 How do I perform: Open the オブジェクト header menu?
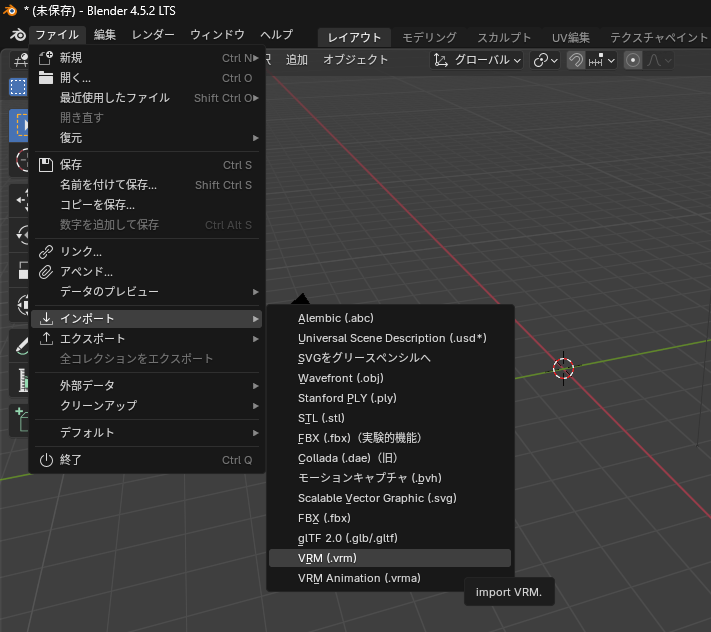pyautogui.click(x=355, y=60)
